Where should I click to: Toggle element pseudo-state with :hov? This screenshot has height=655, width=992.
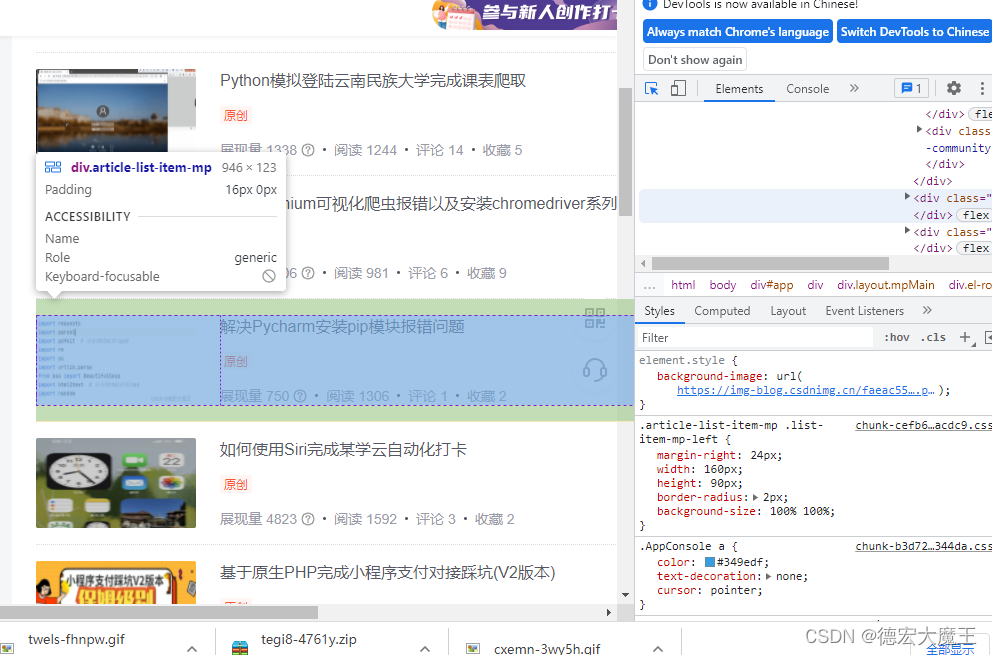(x=899, y=337)
